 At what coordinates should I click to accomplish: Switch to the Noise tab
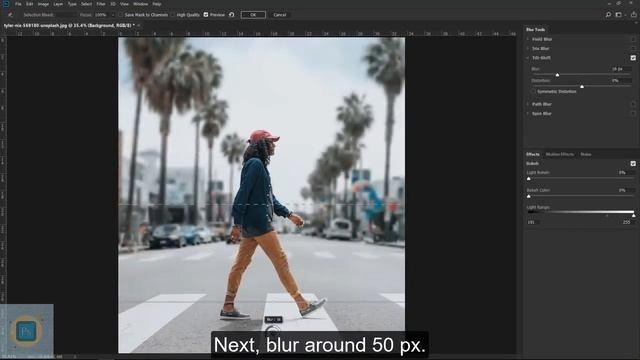(586, 154)
